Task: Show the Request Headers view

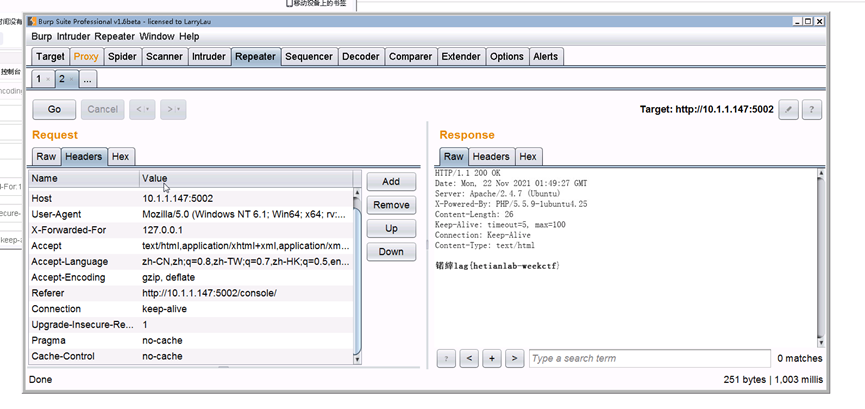Action: click(83, 157)
